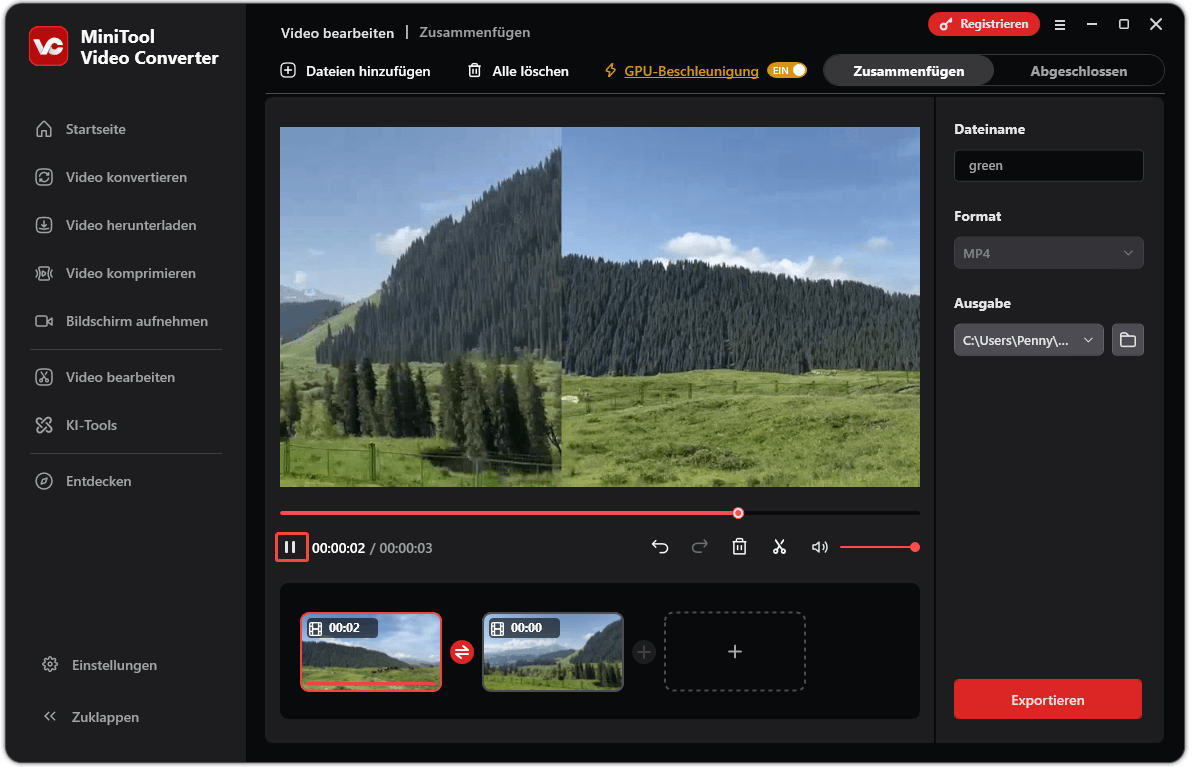
Task: Click the playback progress handle
Action: point(738,513)
